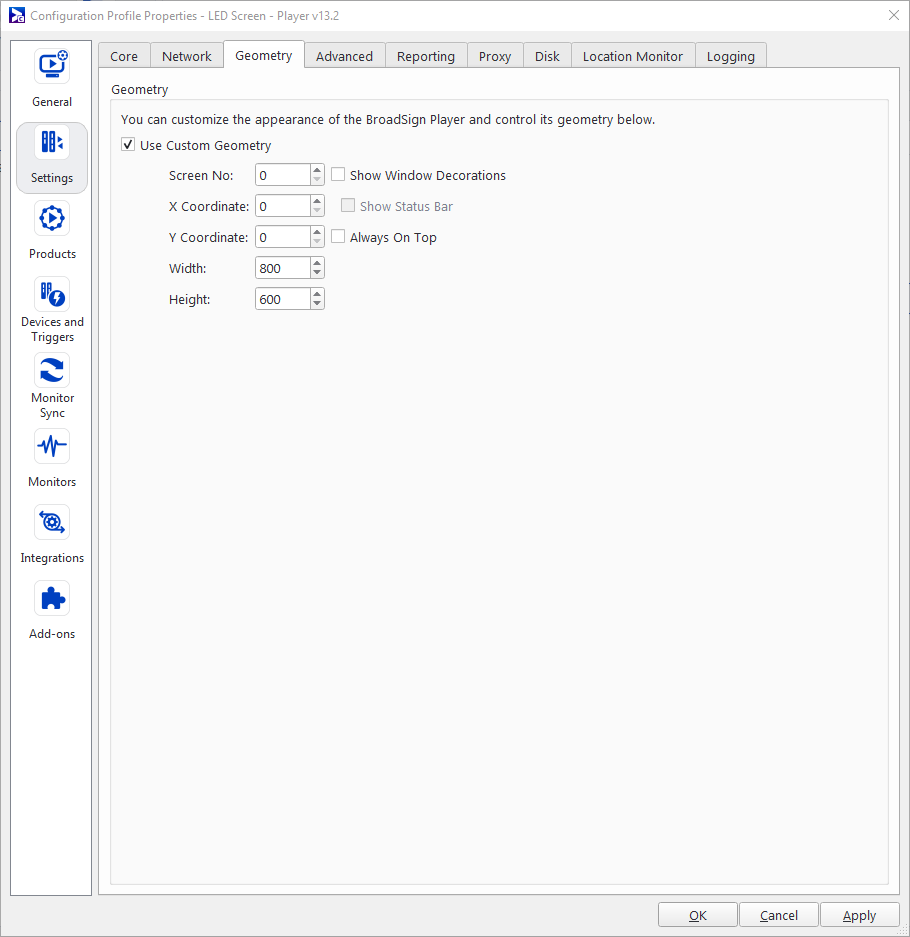Open the Integrations sidebar icon

tap(52, 523)
